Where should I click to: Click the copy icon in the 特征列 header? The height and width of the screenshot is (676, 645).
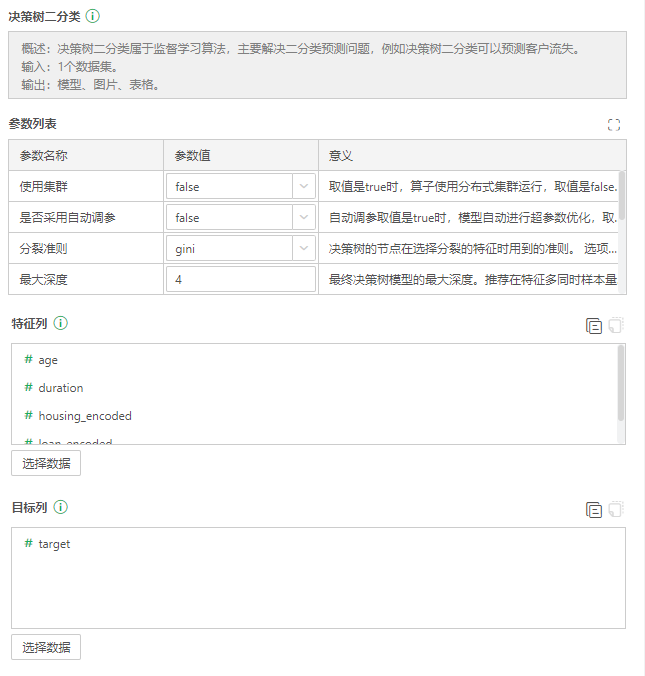pos(594,326)
